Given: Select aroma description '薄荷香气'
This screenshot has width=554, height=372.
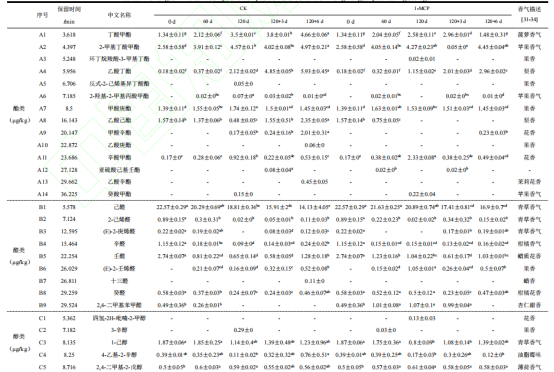Looking at the screenshot, I should point(529,367).
